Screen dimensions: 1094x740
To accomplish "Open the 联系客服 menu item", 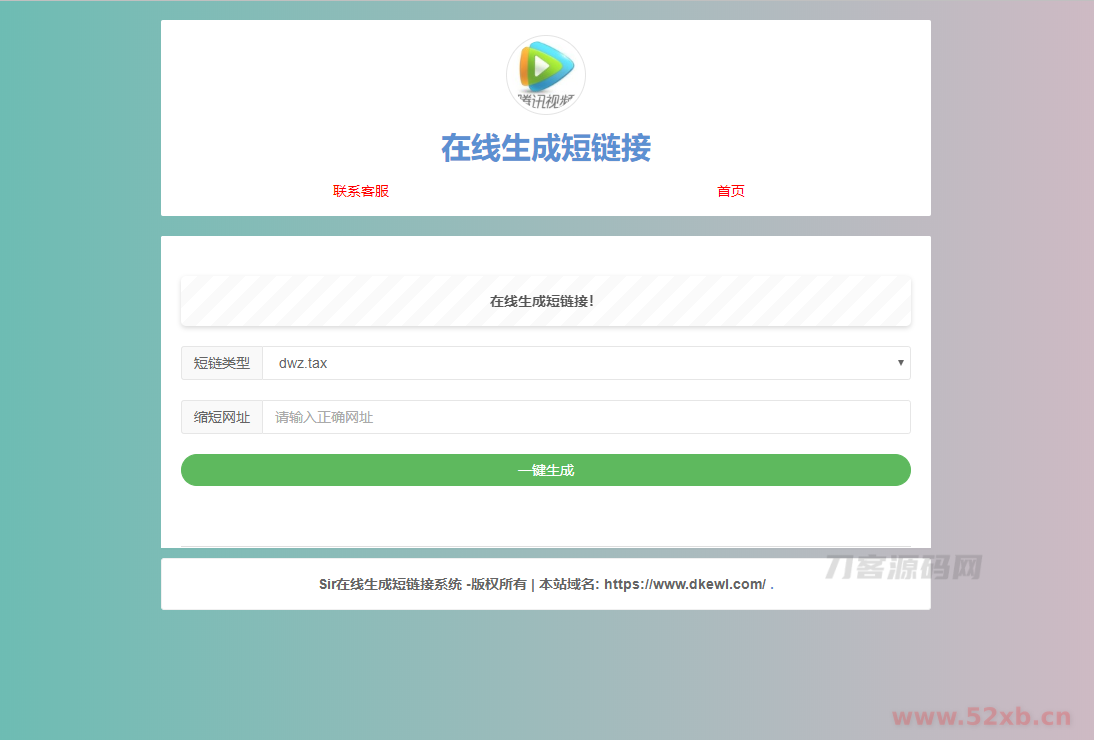I will 360,190.
